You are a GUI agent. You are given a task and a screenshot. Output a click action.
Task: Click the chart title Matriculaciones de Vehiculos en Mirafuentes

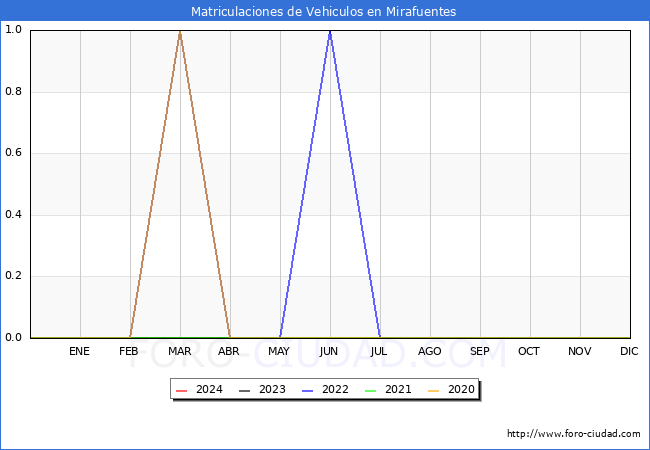coord(323,11)
